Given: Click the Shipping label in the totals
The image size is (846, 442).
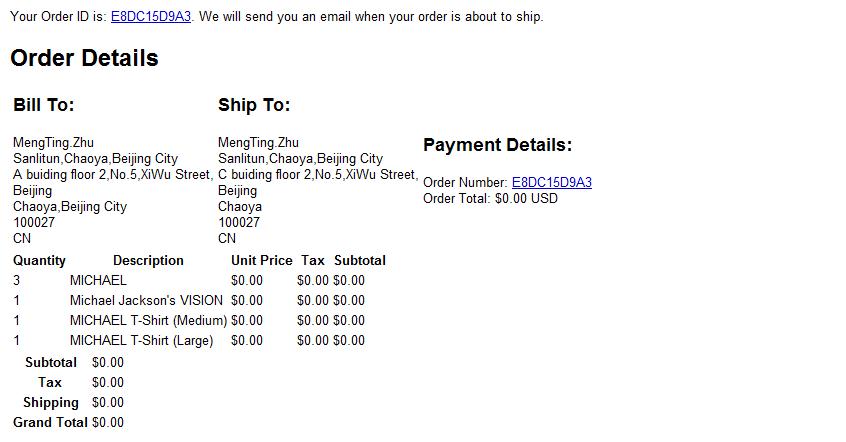Looking at the screenshot, I should pos(51,403).
